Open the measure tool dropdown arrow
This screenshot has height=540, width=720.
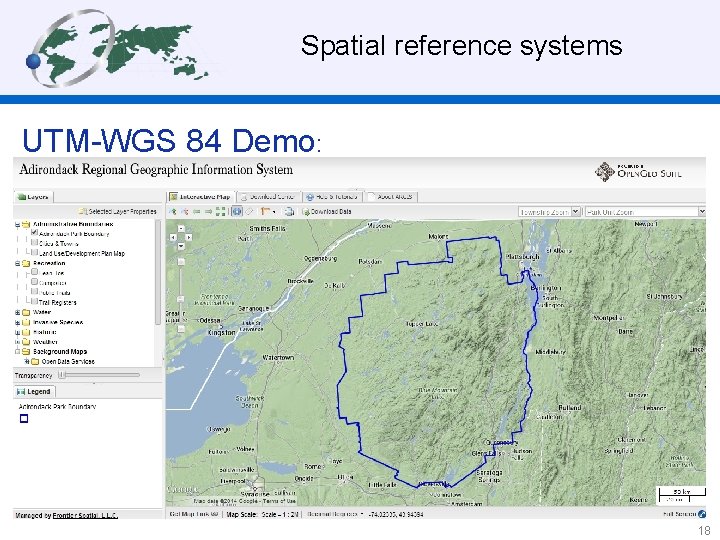274,212
